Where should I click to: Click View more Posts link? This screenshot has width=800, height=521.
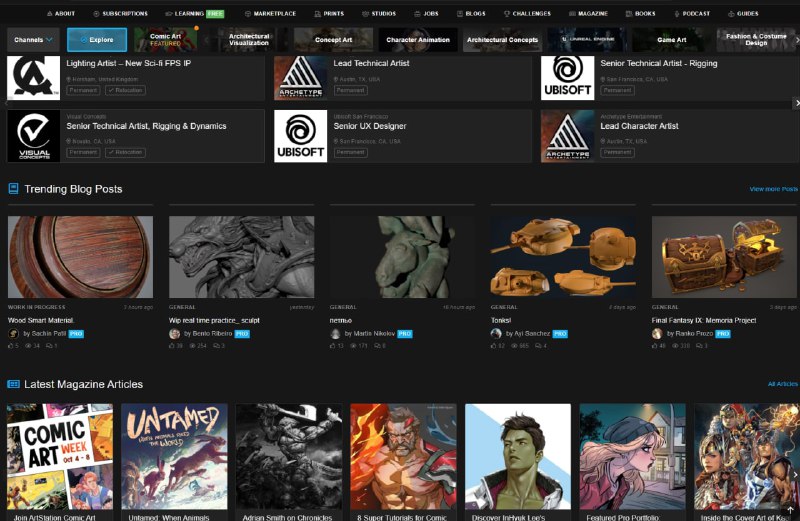773,189
